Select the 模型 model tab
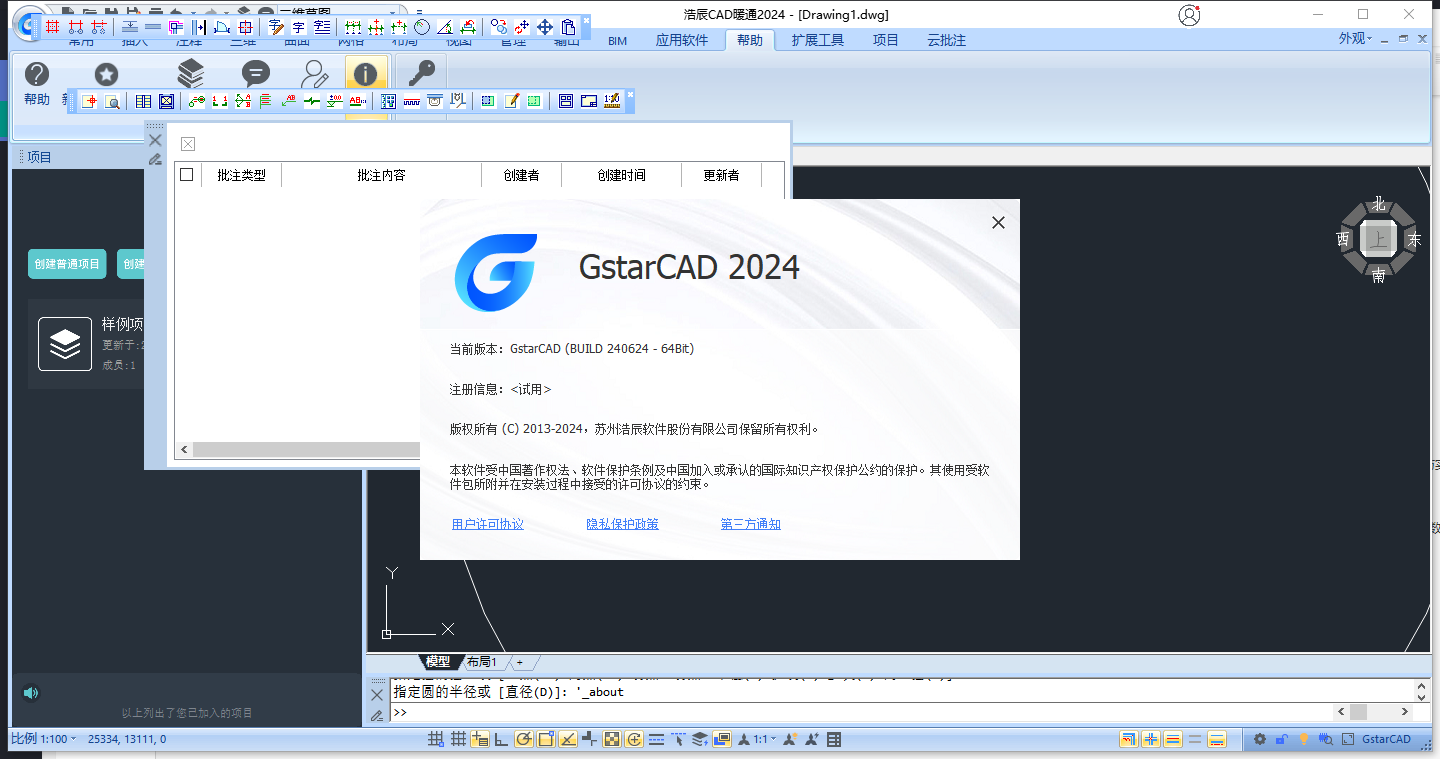The height and width of the screenshot is (759, 1440). point(438,662)
